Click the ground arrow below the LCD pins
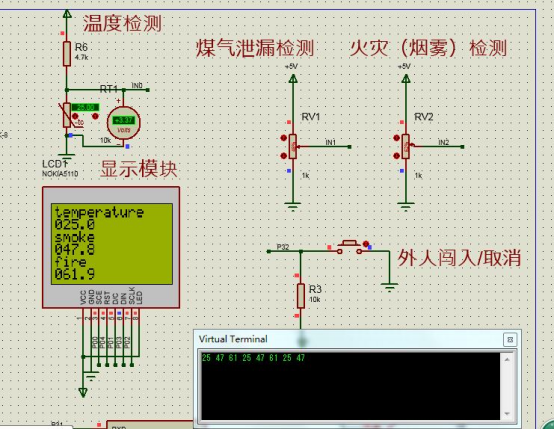This screenshot has height=429, width=554. (83, 392)
